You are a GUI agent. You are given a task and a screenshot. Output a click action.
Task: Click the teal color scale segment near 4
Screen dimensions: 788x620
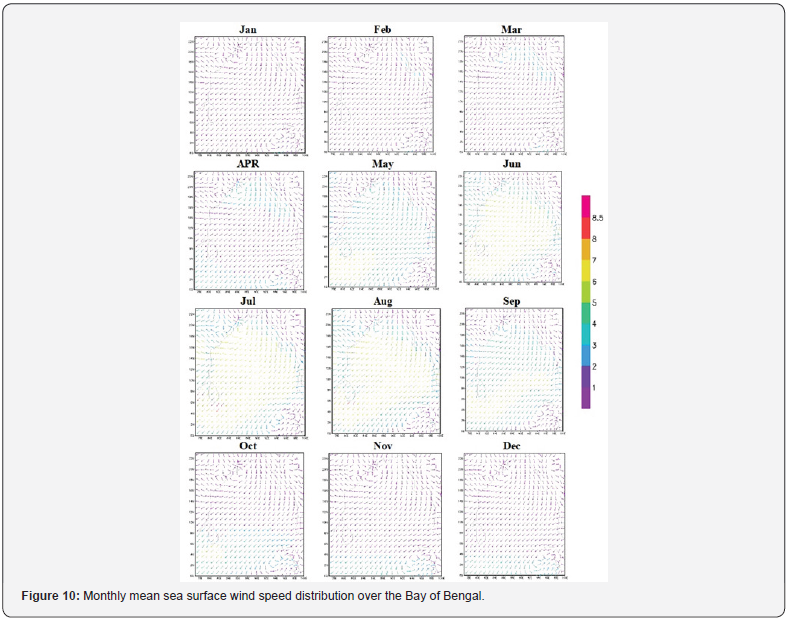point(586,313)
